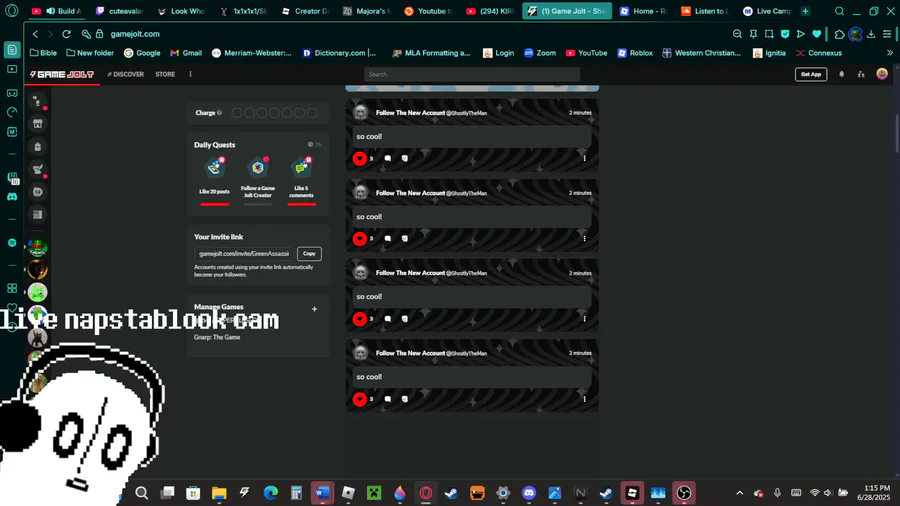
Task: Click the Charge info help icon
Action: point(219,112)
